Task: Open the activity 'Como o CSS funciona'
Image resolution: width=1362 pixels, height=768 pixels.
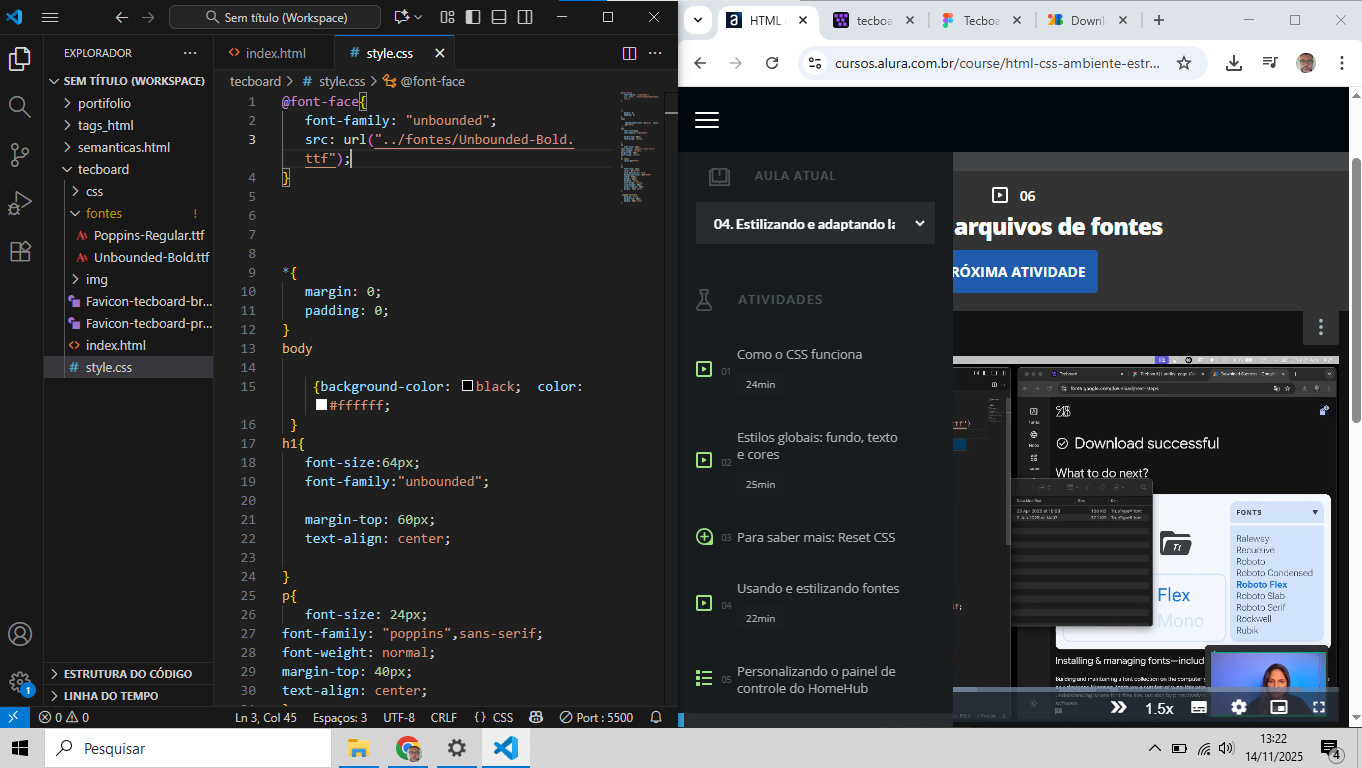Action: [x=799, y=354]
